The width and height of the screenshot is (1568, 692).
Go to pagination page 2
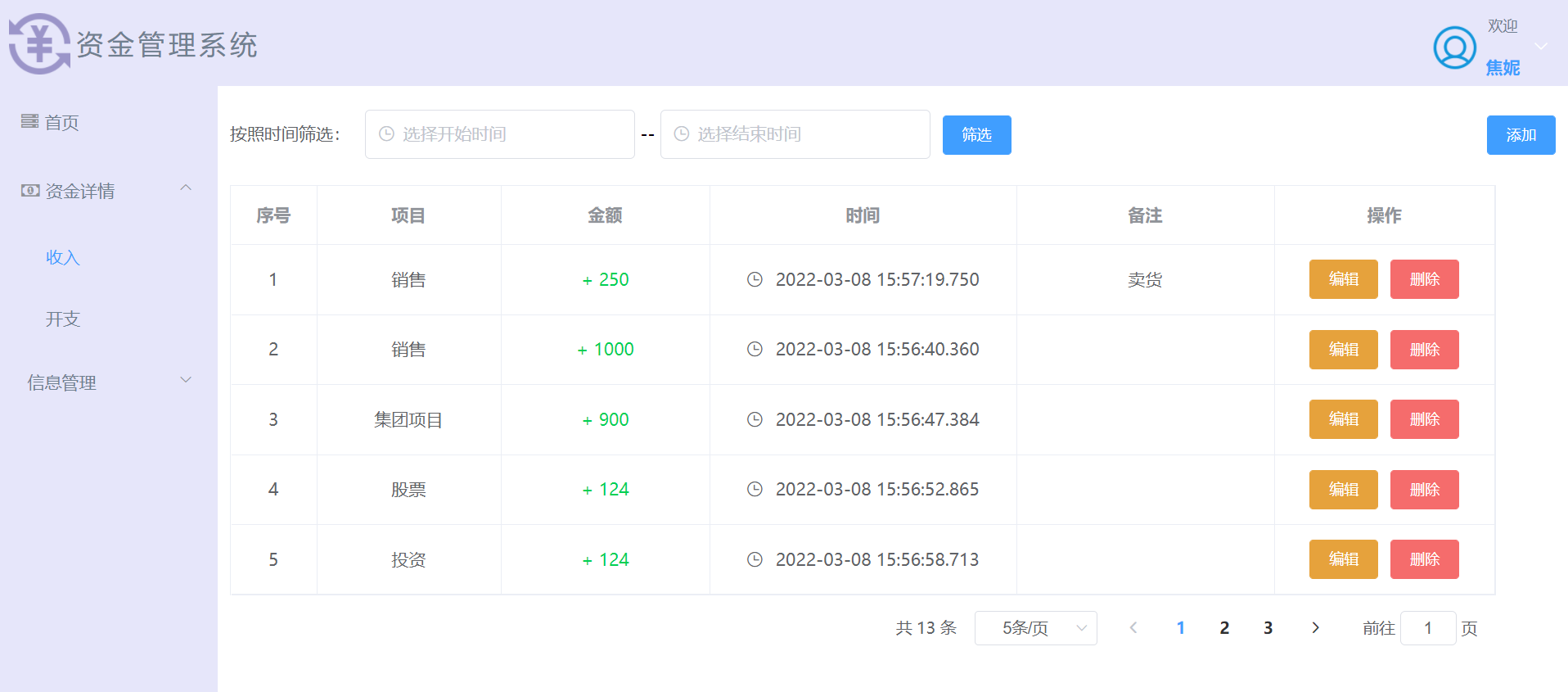point(1224,628)
